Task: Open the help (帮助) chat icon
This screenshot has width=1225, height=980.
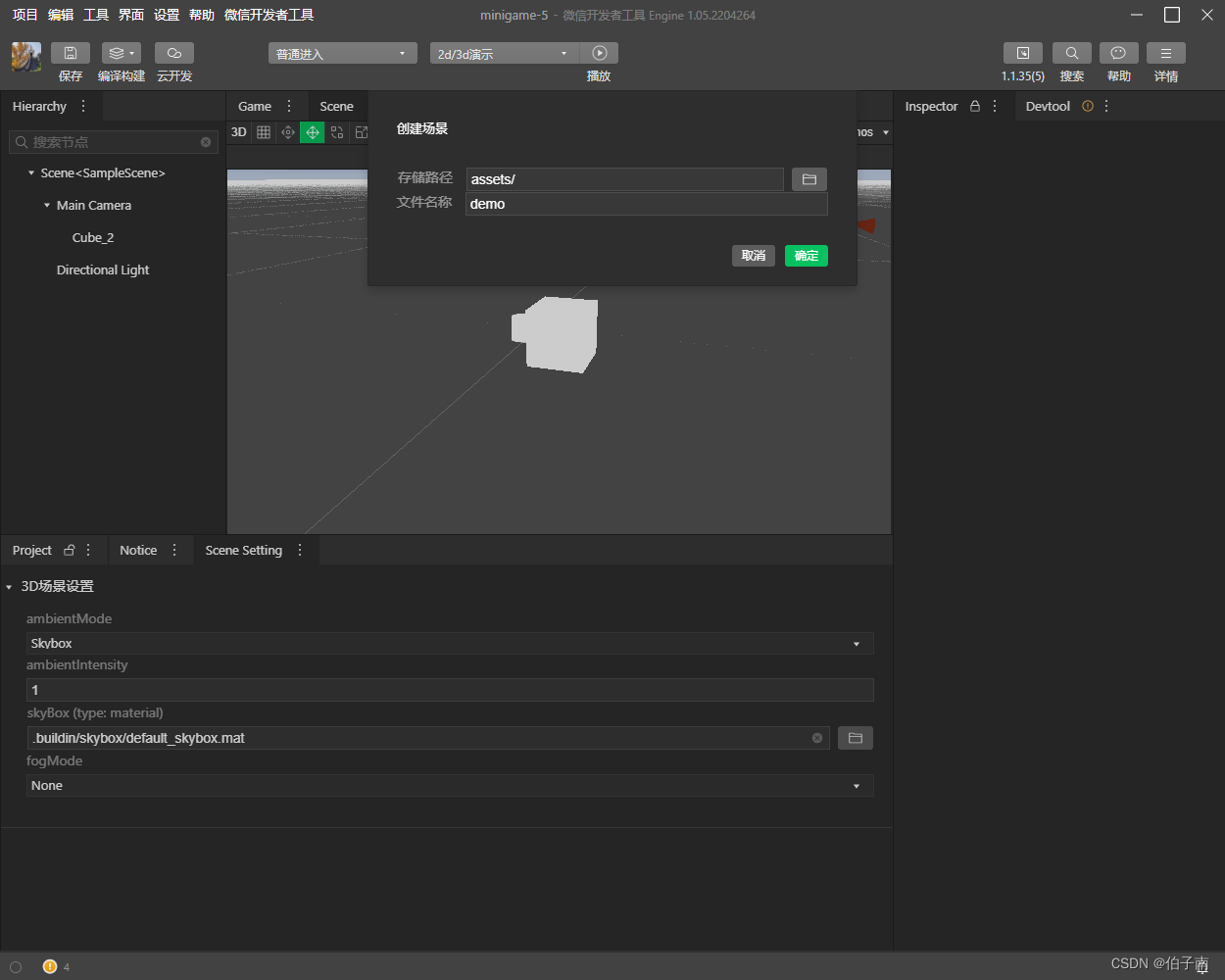Action: (x=1119, y=53)
